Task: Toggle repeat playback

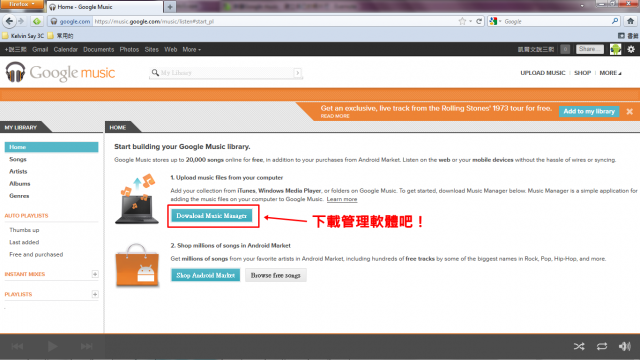Action: click(x=602, y=347)
